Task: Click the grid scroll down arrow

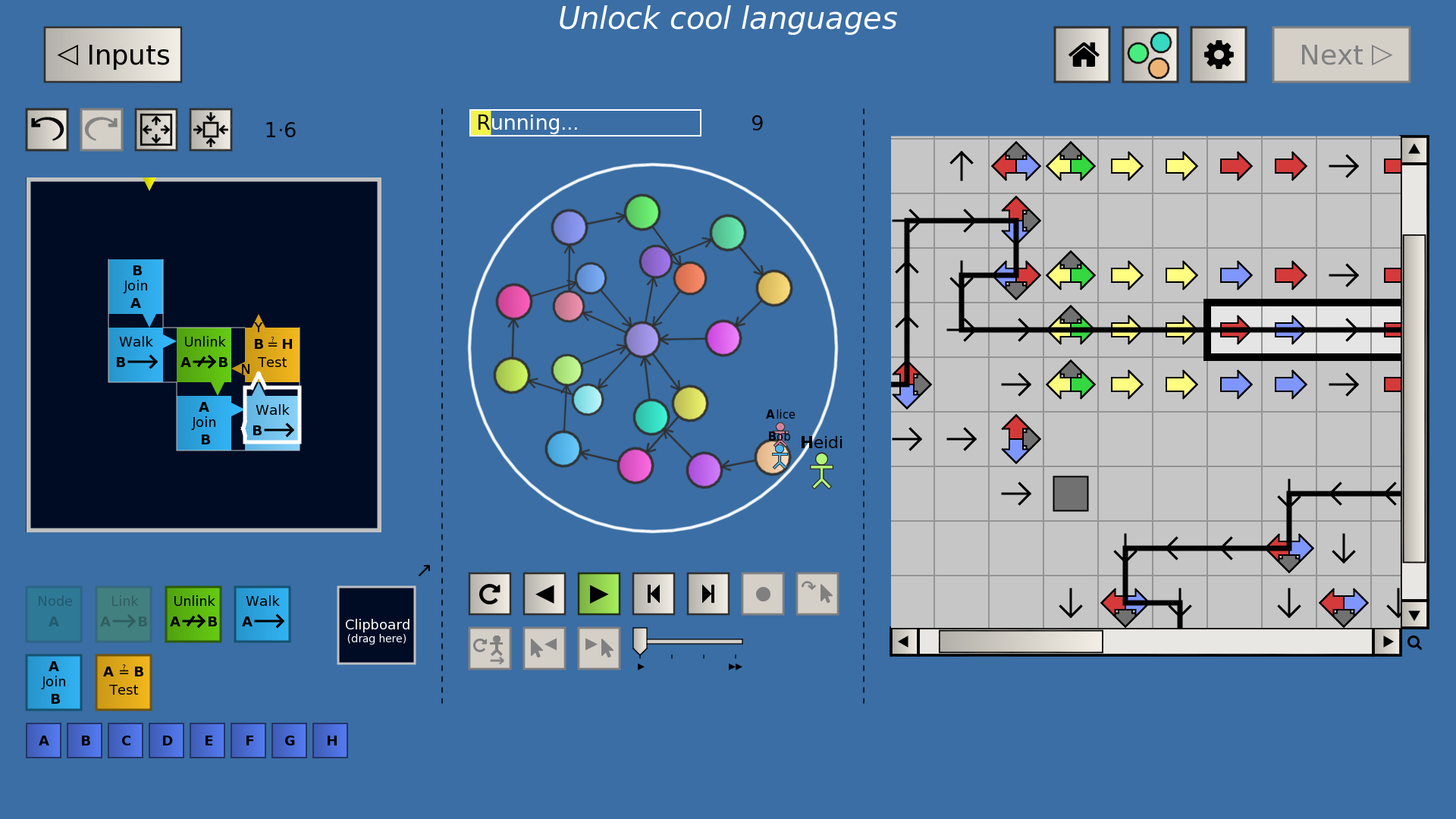Action: click(x=1414, y=615)
